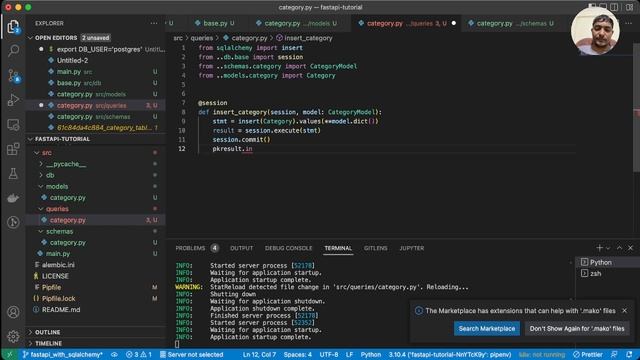Image resolution: width=640 pixels, height=360 pixels.
Task: Open the GitLens view in activity bar
Action: [13, 222]
